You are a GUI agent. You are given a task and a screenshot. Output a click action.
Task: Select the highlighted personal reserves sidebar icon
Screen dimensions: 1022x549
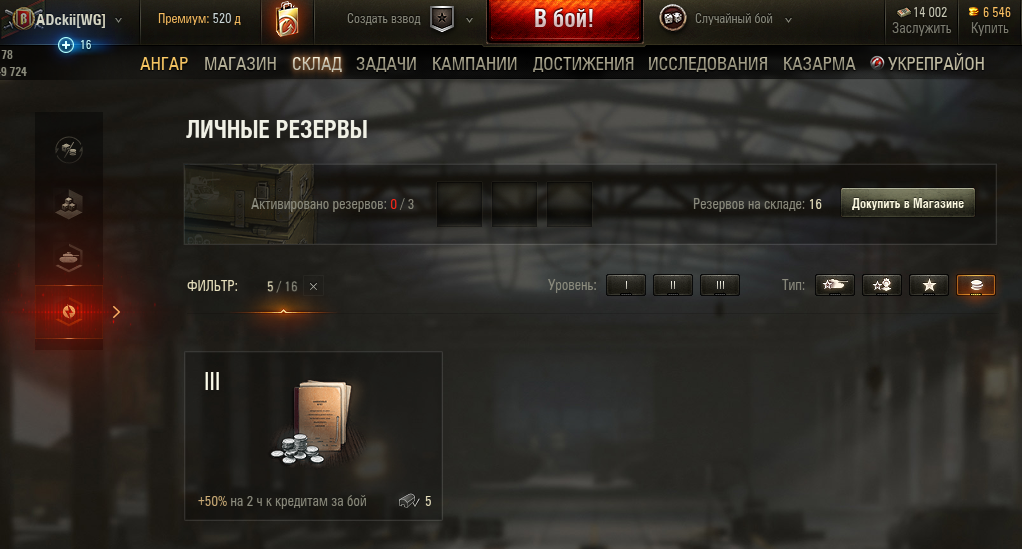tap(68, 312)
